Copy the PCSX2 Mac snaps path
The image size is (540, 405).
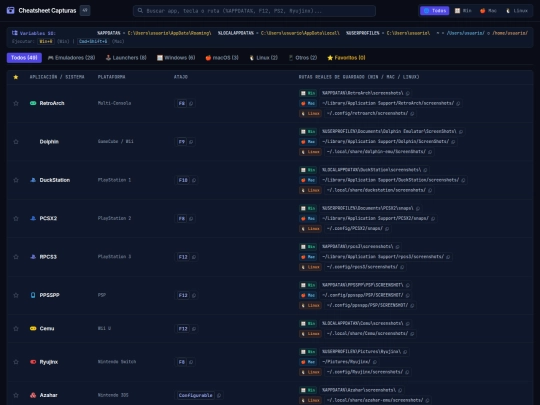tap(433, 218)
